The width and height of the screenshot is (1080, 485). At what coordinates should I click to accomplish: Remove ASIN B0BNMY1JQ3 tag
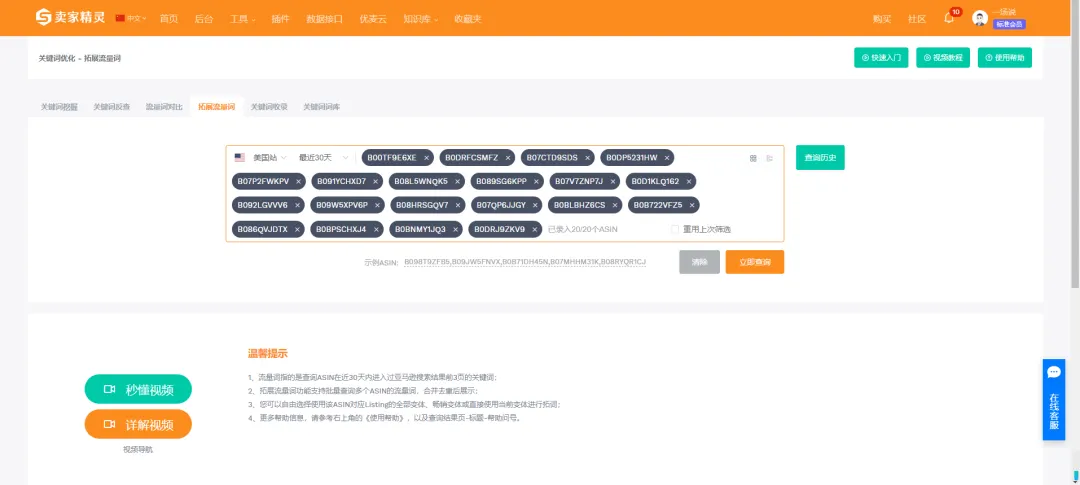(x=455, y=229)
